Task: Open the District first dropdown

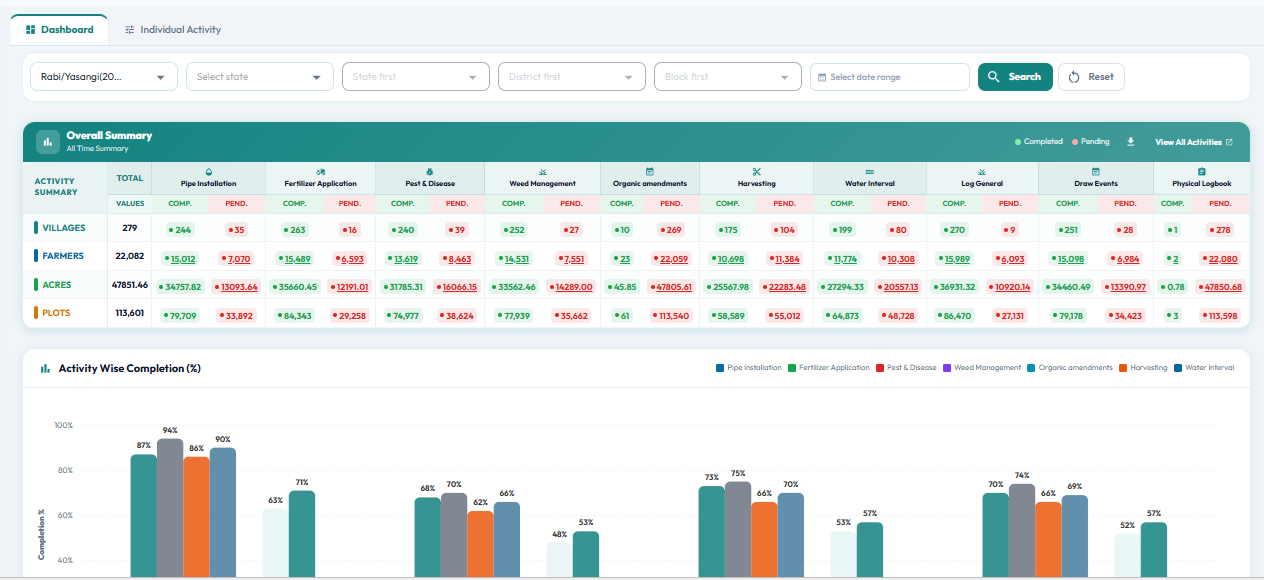Action: click(572, 77)
